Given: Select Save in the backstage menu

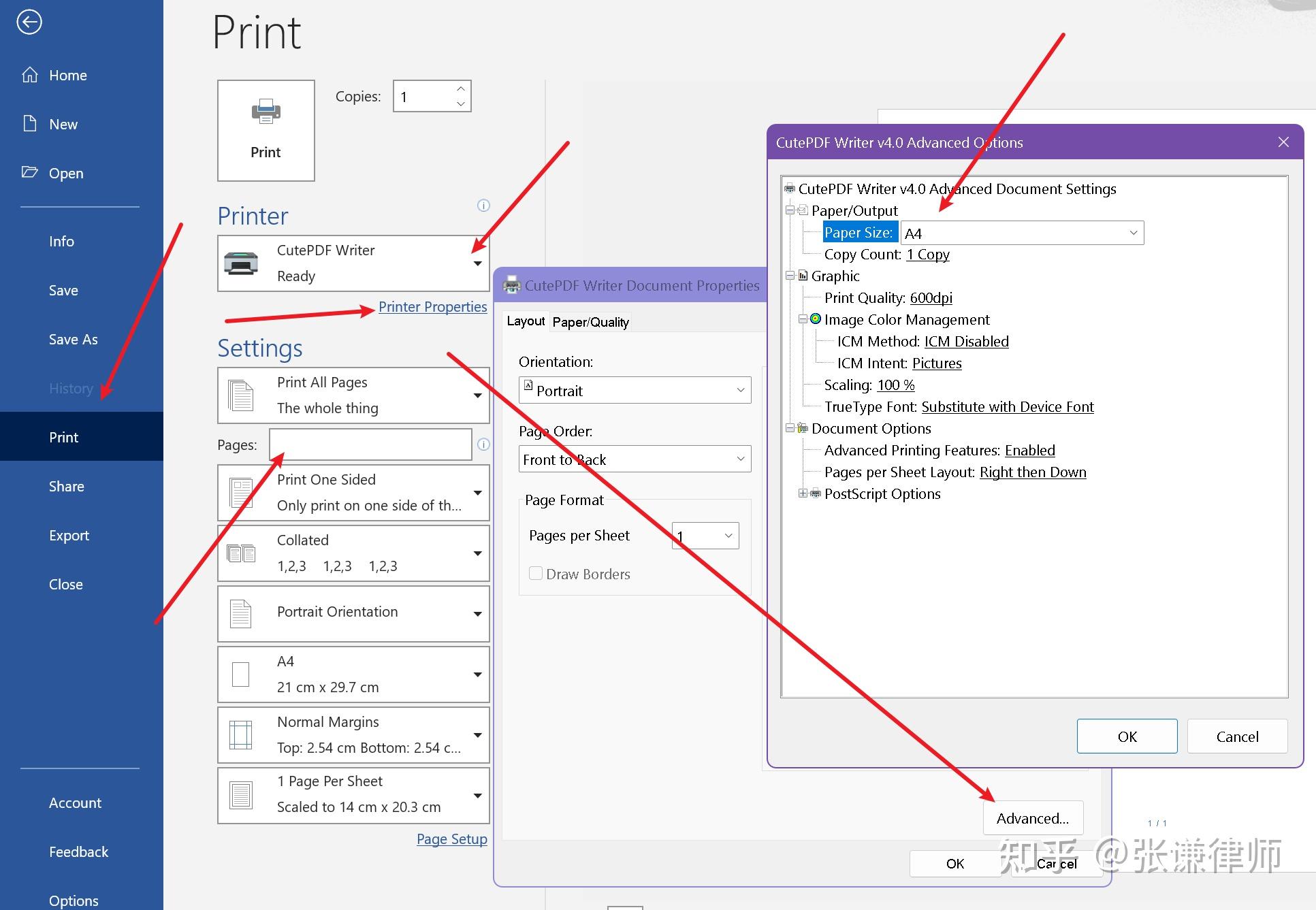Looking at the screenshot, I should pos(82,290).
